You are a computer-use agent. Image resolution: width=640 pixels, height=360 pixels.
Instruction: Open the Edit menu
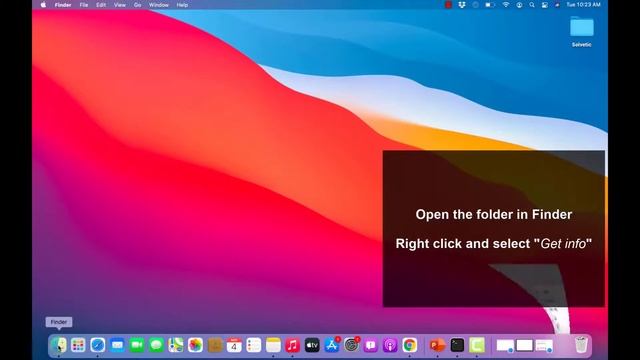[x=101, y=5]
